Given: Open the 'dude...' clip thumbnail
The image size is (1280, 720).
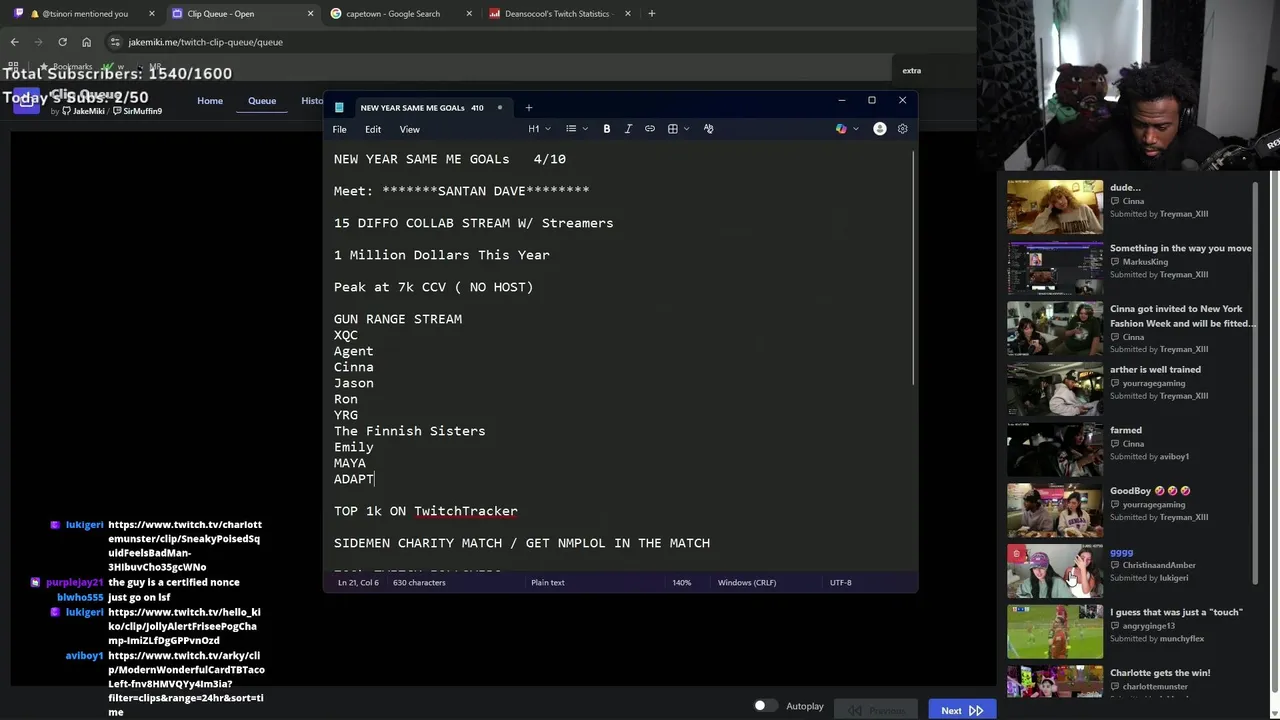Looking at the screenshot, I should 1055,207.
